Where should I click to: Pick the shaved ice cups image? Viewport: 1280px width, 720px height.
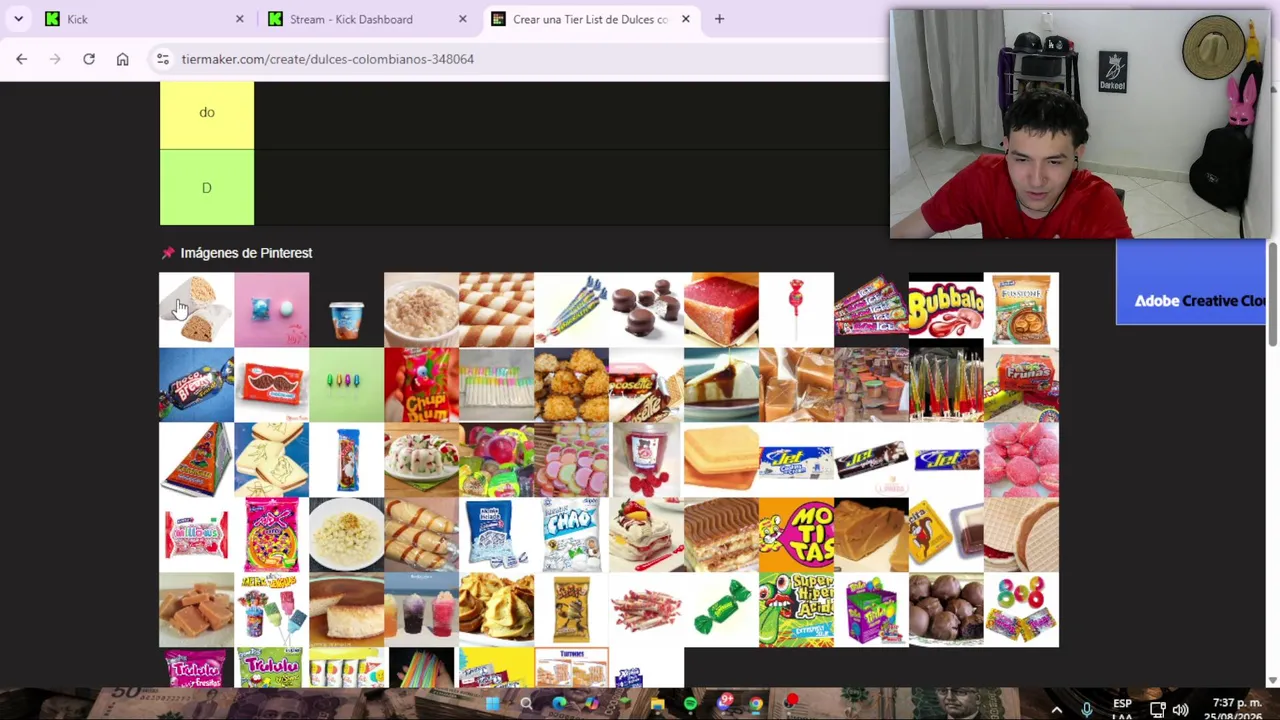[x=421, y=610]
